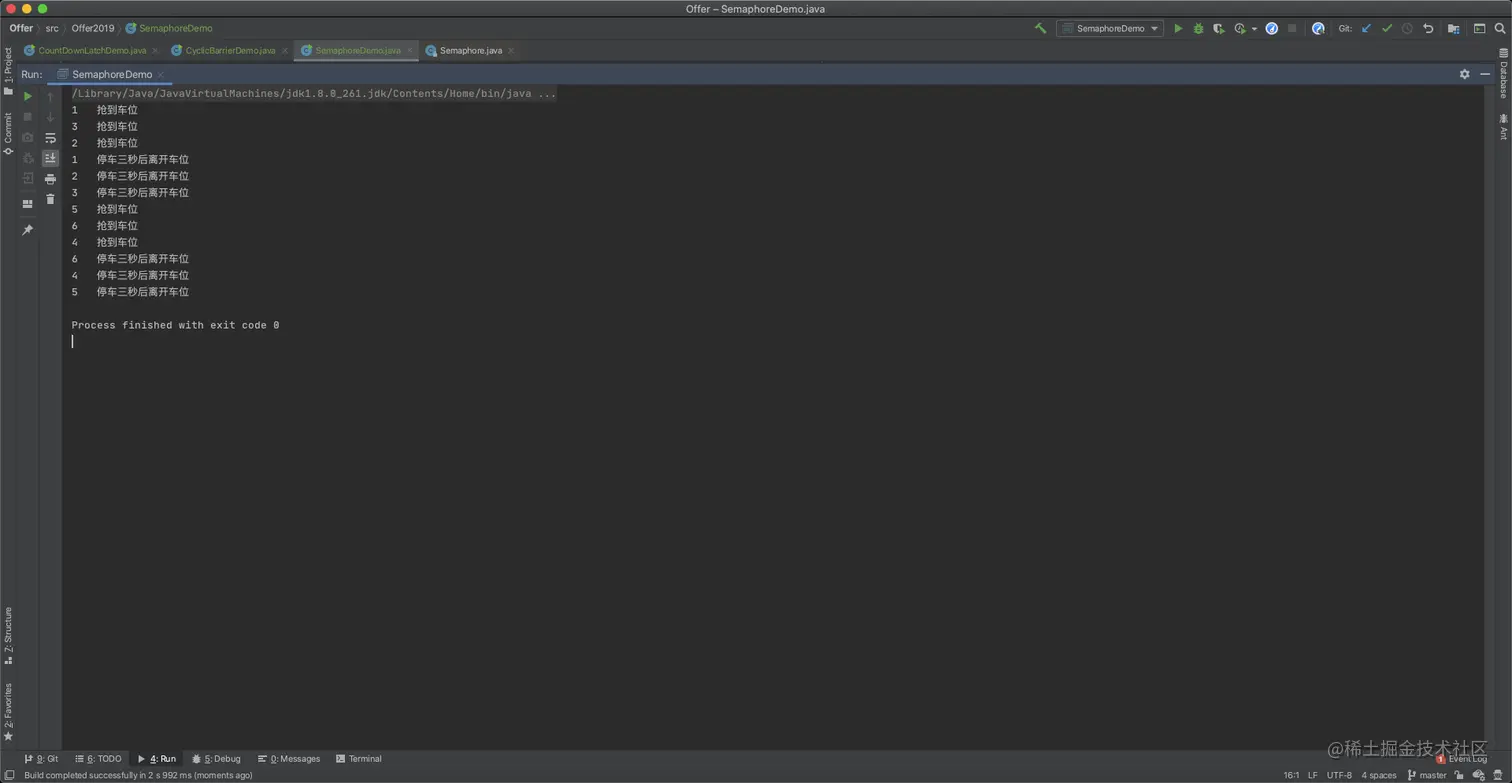Click the build completed status message
Image resolution: width=1512 pixels, height=783 pixels.
tap(138, 775)
